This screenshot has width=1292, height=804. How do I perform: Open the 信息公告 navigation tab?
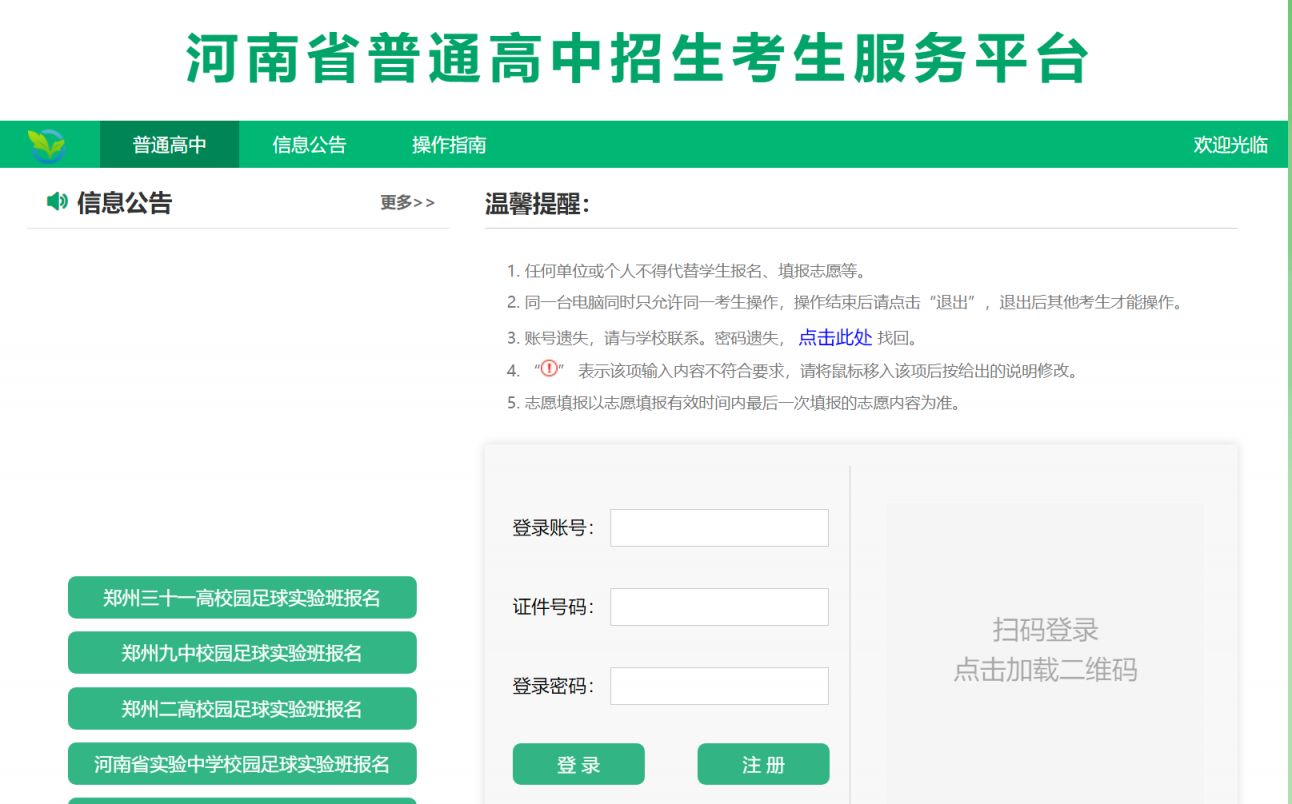pyautogui.click(x=309, y=145)
